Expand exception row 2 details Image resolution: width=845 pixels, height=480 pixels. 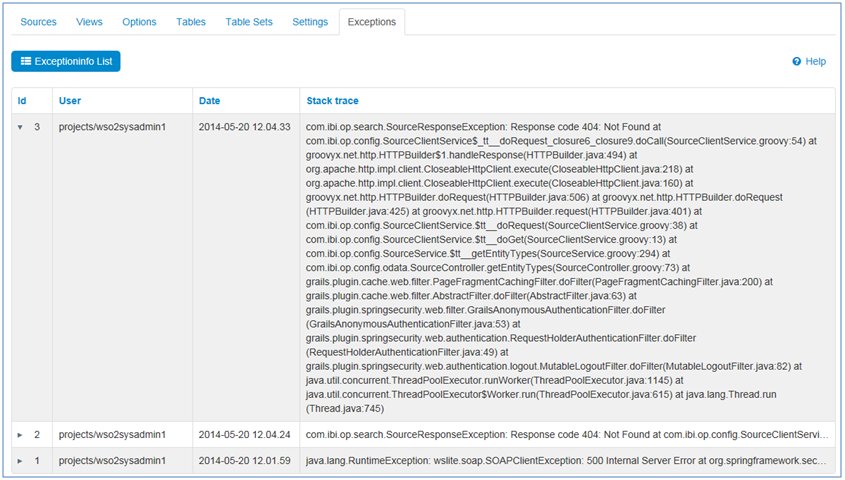[x=20, y=435]
